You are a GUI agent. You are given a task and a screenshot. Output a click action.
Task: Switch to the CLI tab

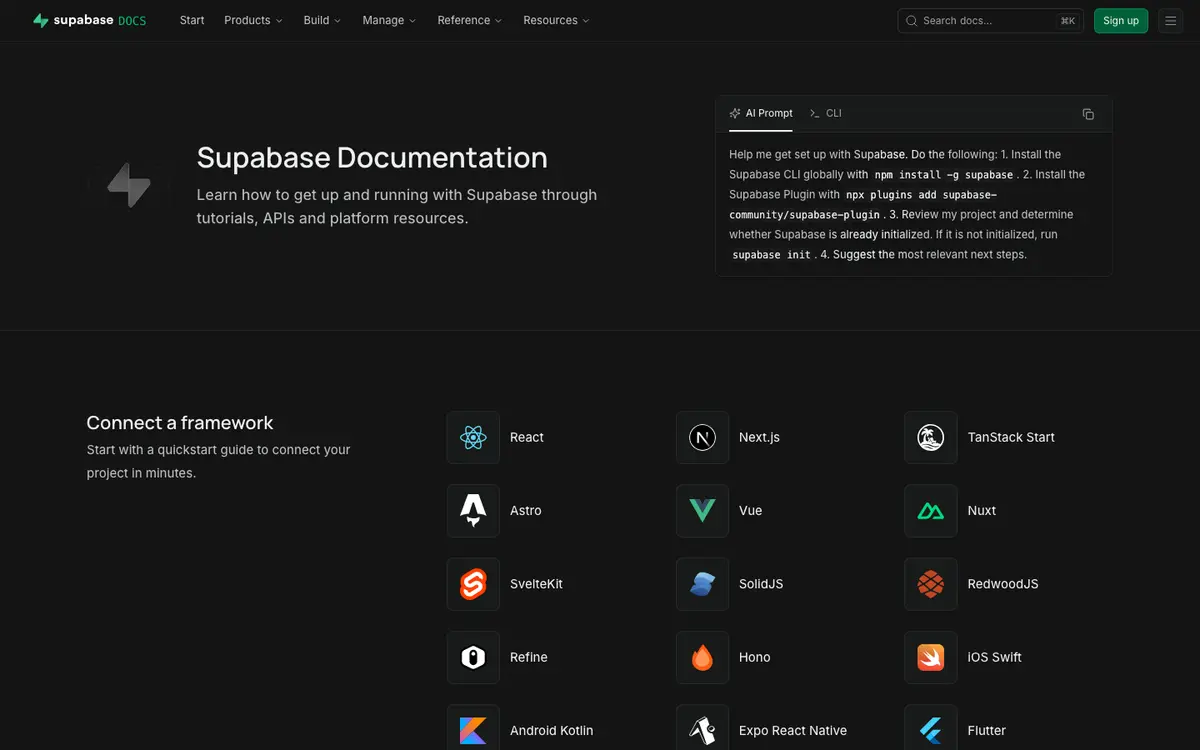826,113
